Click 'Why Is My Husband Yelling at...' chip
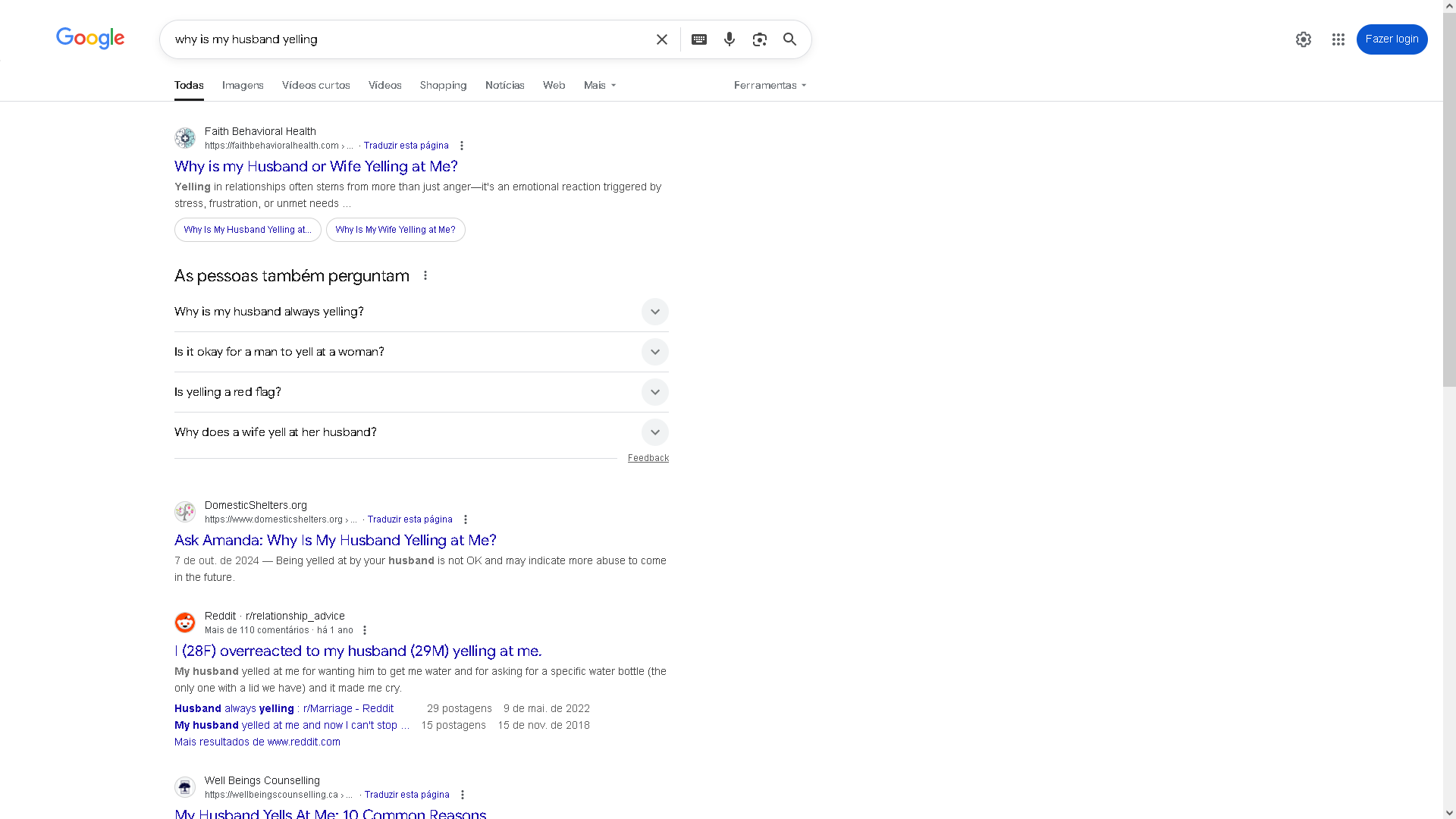 click(x=248, y=230)
